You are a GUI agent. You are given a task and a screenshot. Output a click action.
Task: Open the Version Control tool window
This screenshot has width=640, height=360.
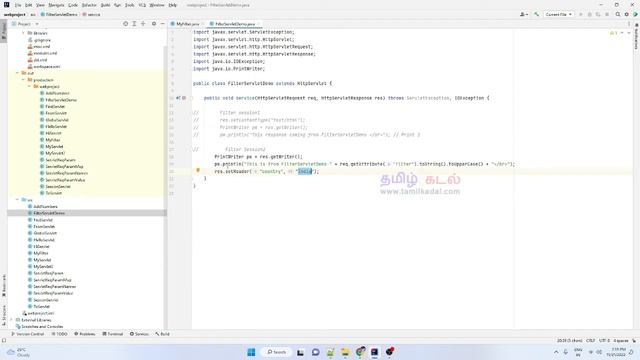[x=28, y=334]
